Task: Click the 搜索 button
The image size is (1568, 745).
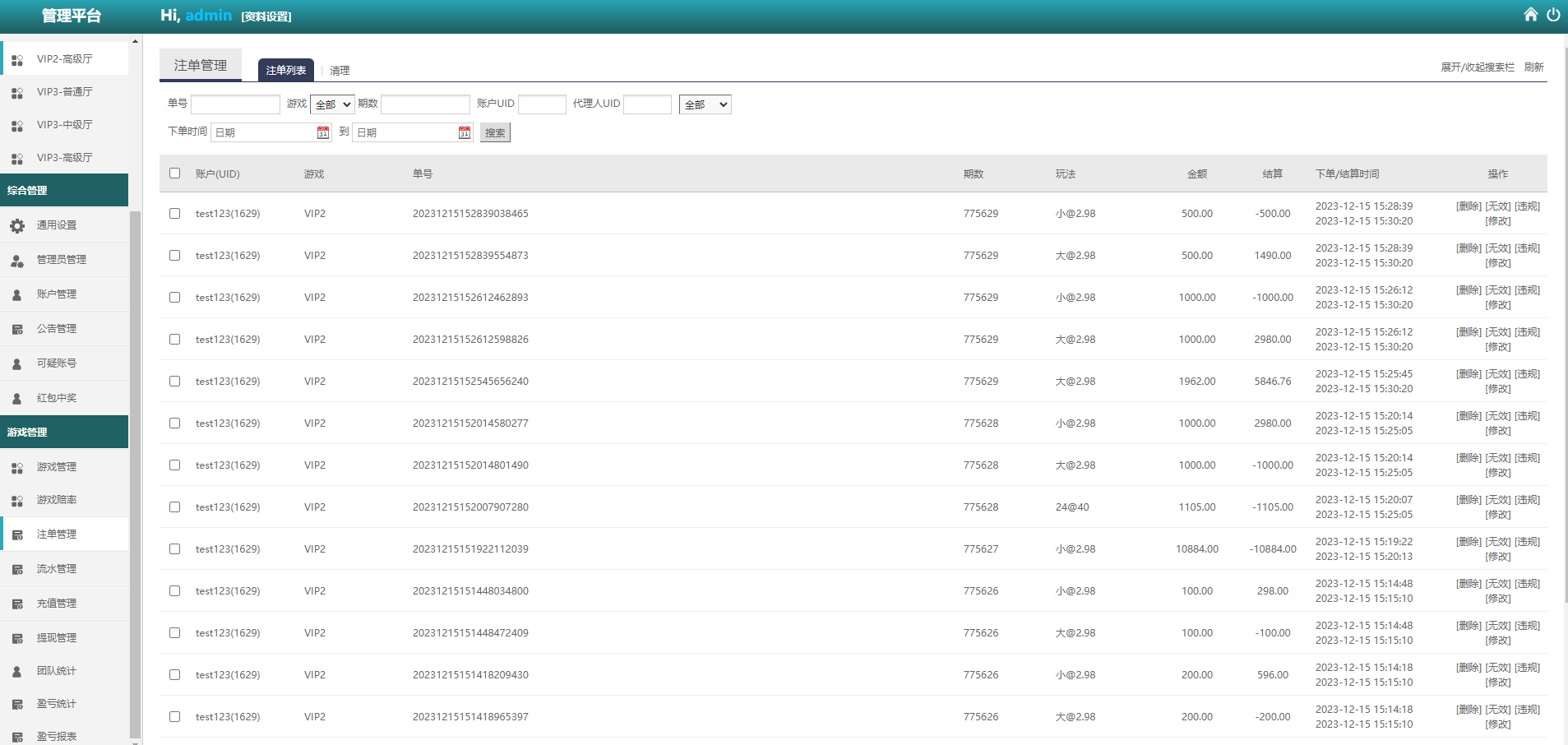Action: [495, 132]
